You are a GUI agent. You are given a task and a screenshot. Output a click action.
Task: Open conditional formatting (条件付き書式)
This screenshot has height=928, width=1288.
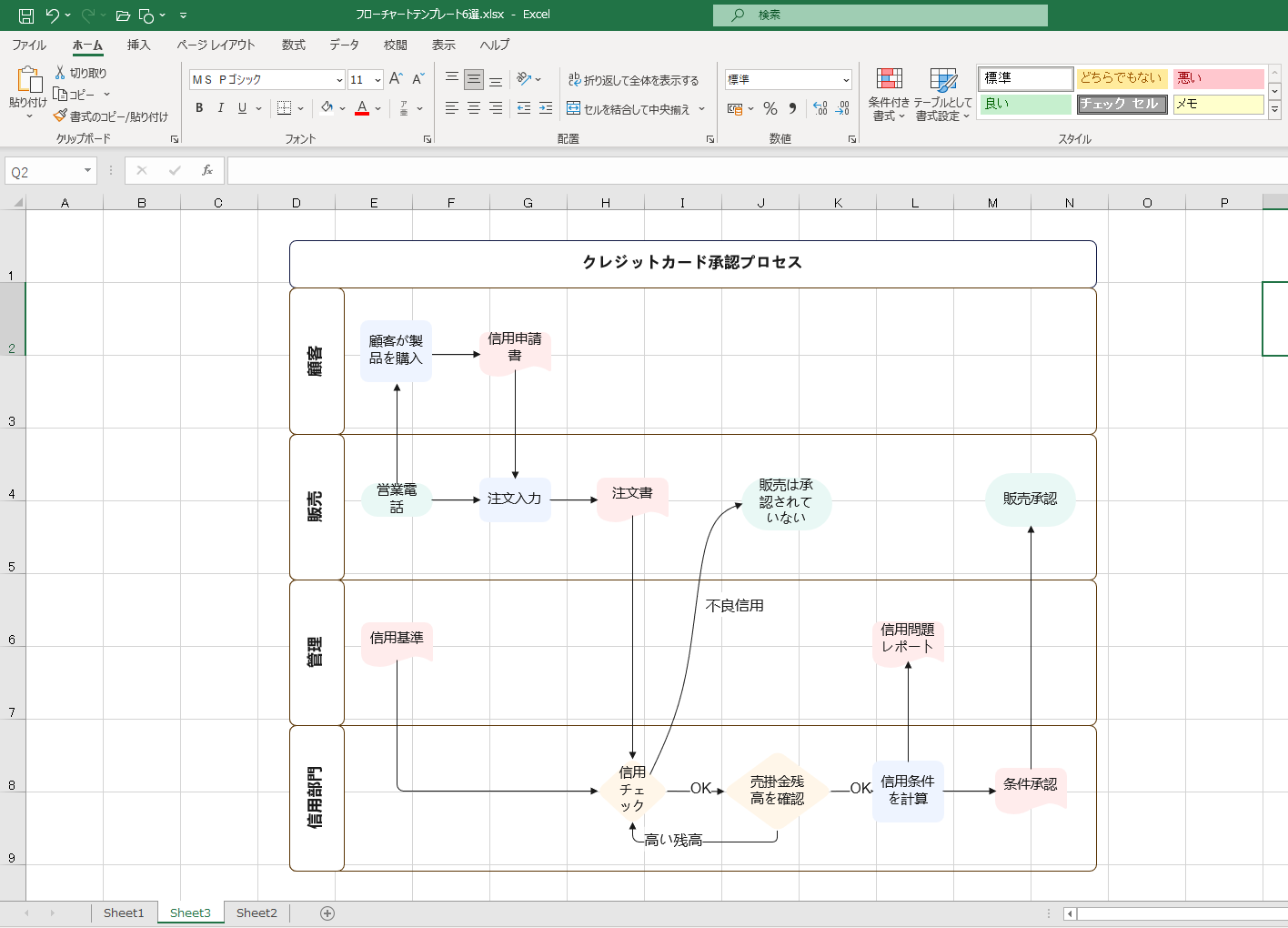tap(889, 94)
